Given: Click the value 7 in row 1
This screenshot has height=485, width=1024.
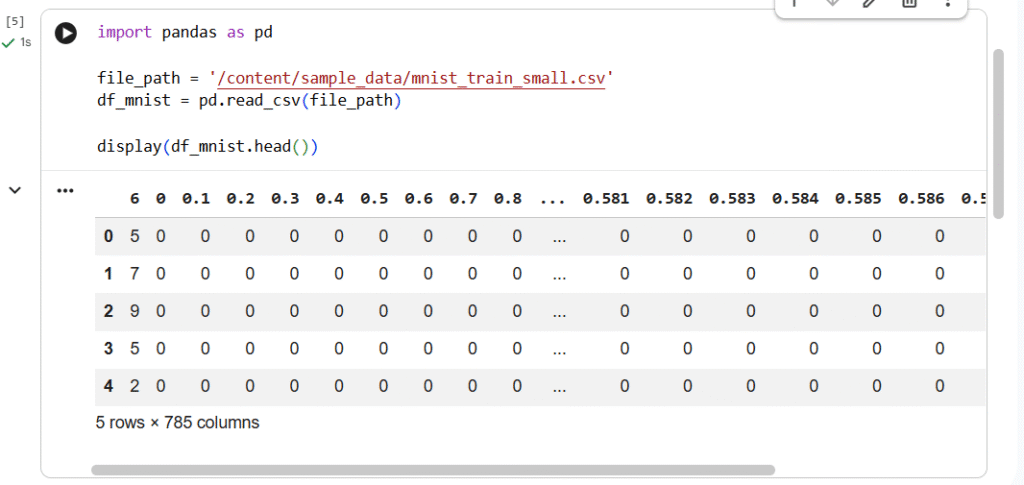Looking at the screenshot, I should point(135,274).
